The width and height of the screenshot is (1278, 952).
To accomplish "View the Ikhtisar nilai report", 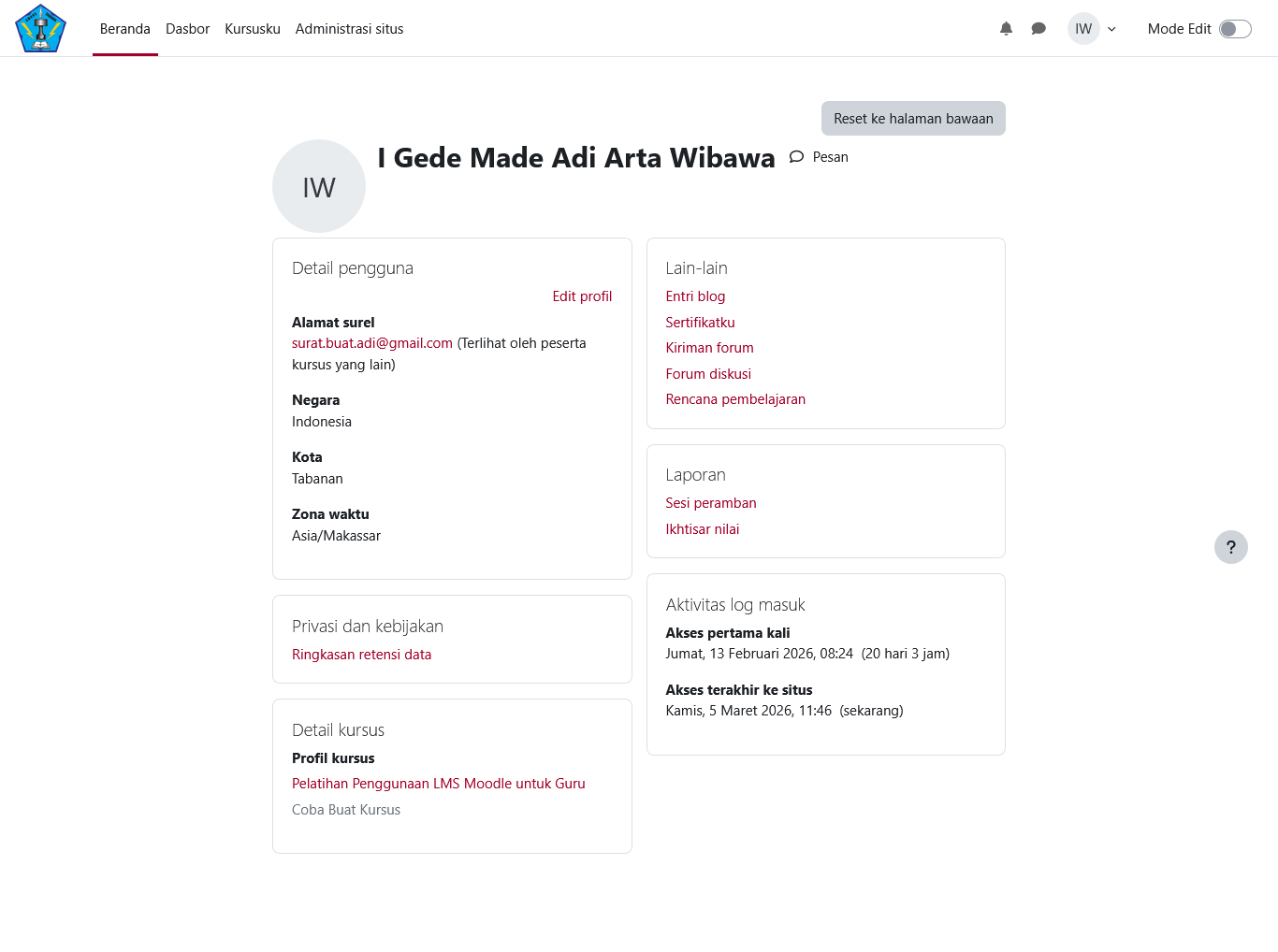I will click(702, 529).
